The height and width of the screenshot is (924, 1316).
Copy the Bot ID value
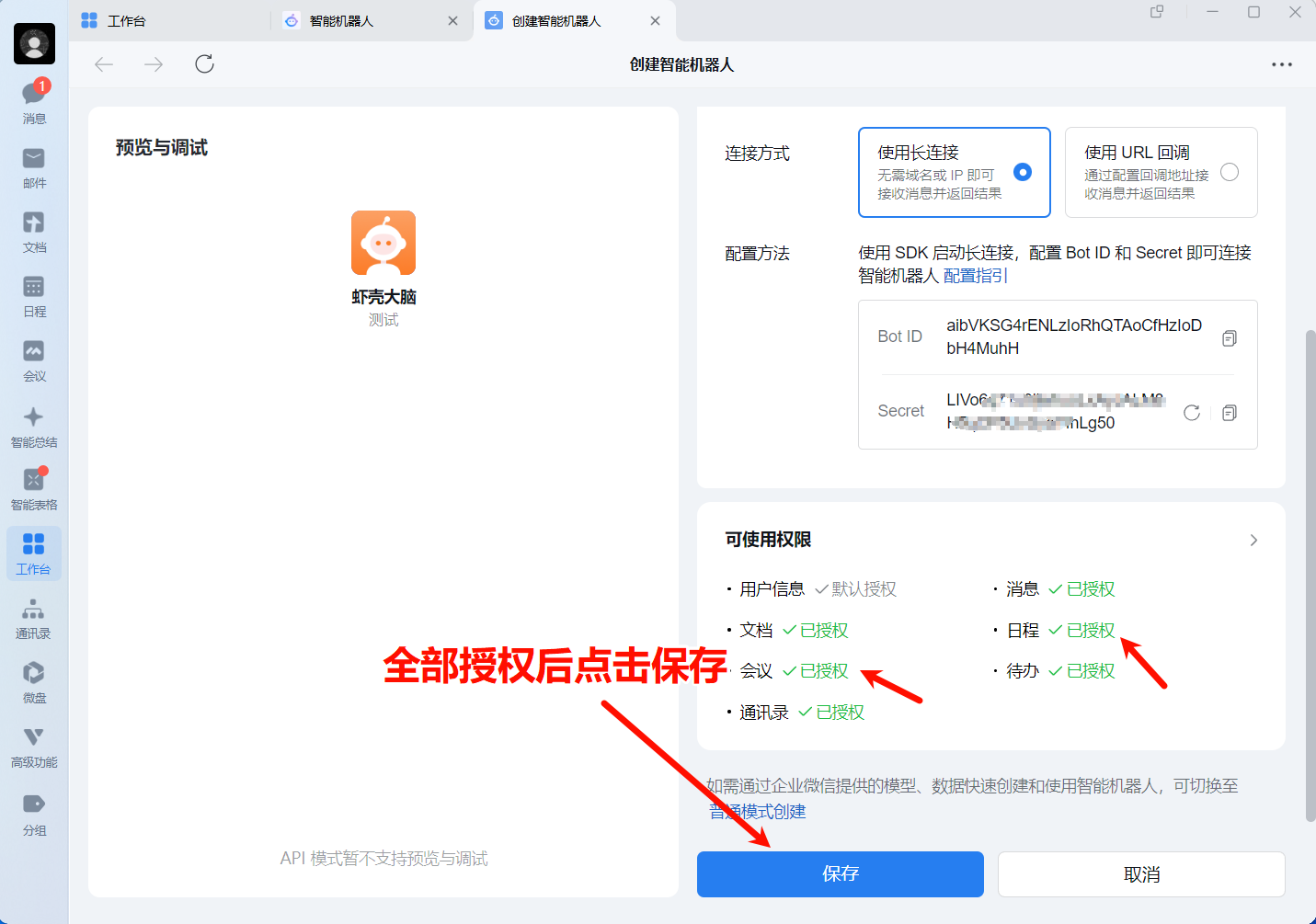tap(1230, 338)
